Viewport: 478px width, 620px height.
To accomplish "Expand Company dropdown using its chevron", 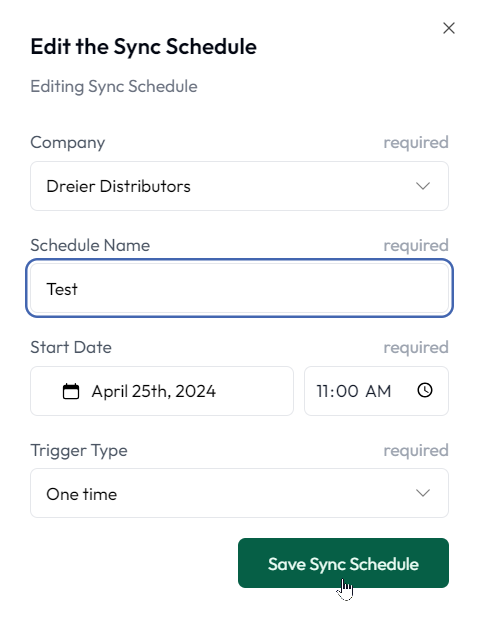I will pos(423,186).
